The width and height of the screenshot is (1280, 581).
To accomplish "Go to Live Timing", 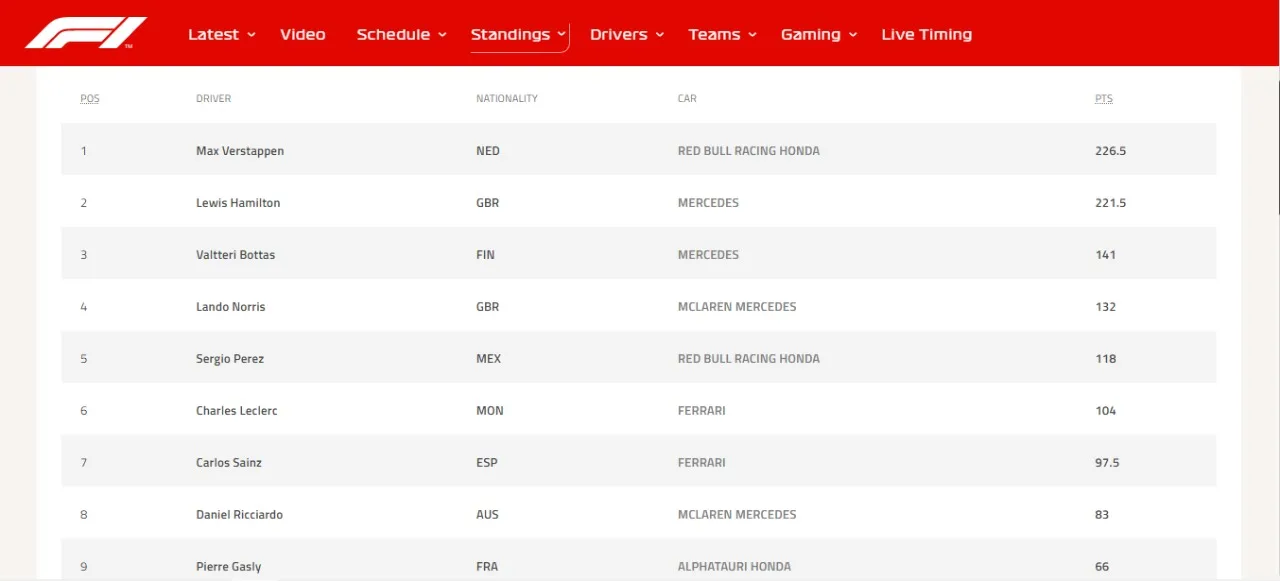I will [x=926, y=34].
